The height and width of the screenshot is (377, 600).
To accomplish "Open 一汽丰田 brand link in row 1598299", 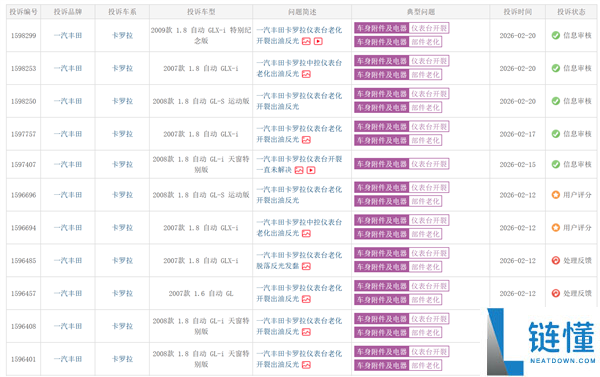I will [68, 36].
